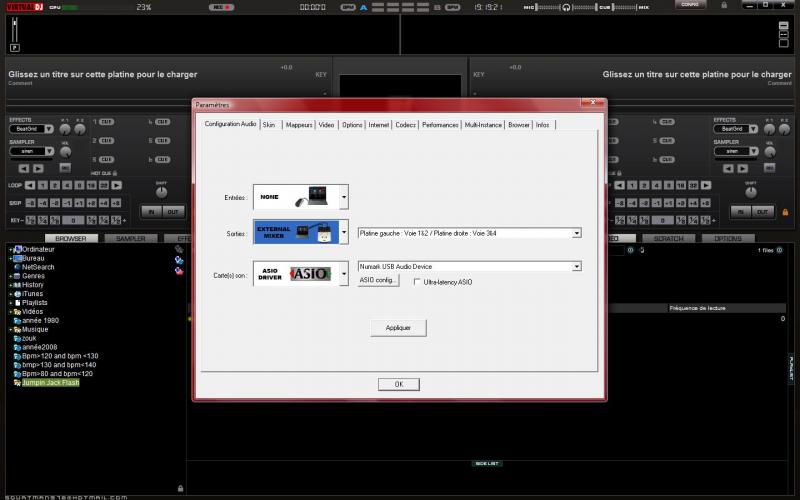The height and width of the screenshot is (500, 800).
Task: Open the Entrées selector dropdown arrow
Action: (344, 197)
